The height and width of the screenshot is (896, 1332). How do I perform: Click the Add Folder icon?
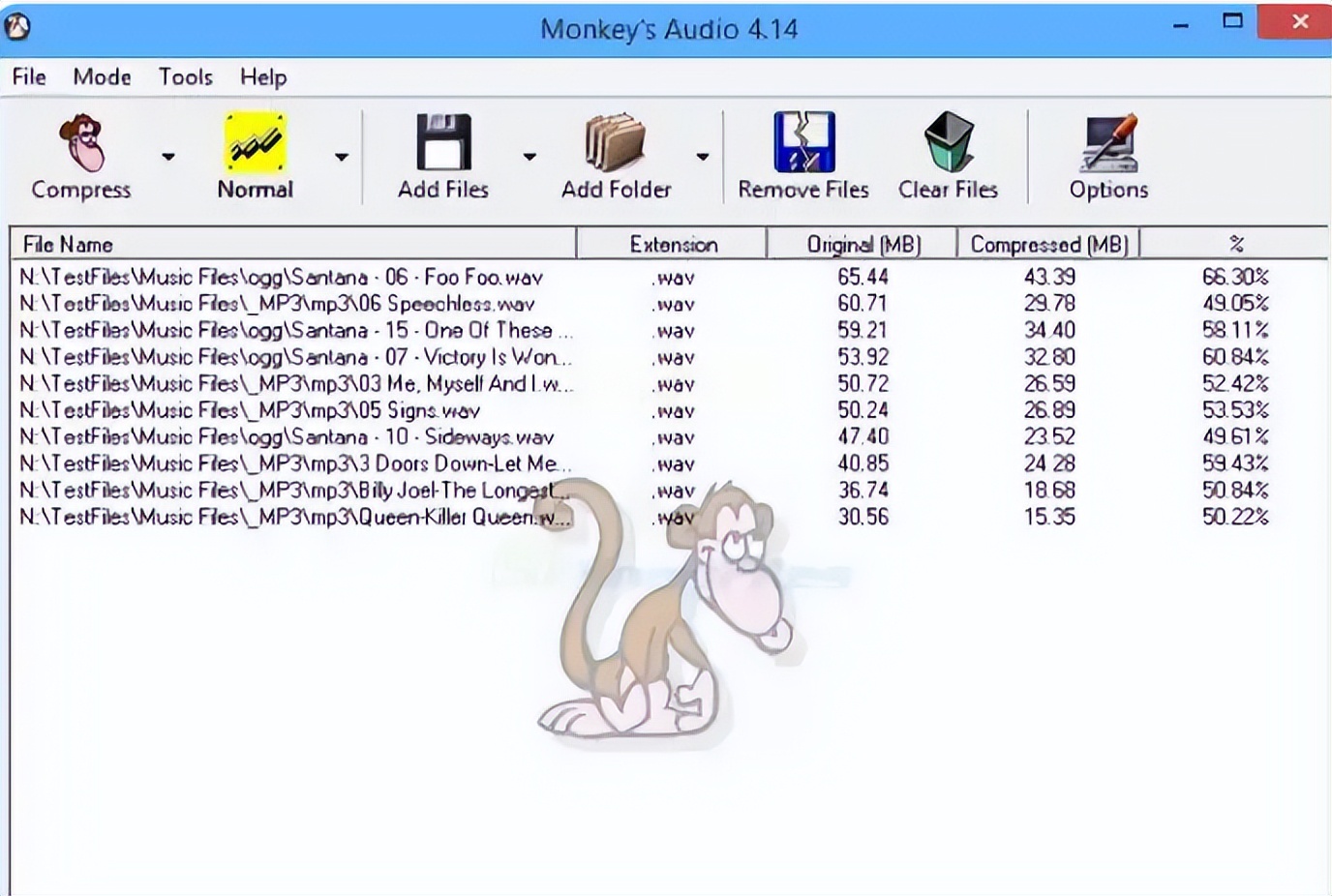(615, 143)
